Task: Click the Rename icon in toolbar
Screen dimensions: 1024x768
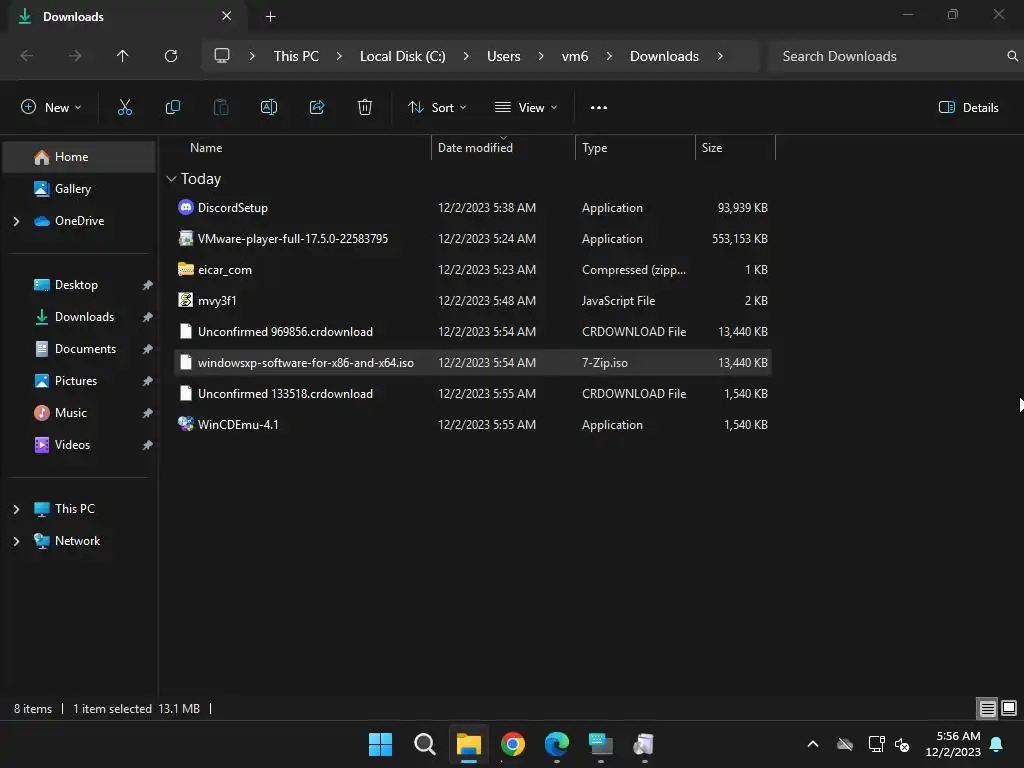Action: (269, 108)
